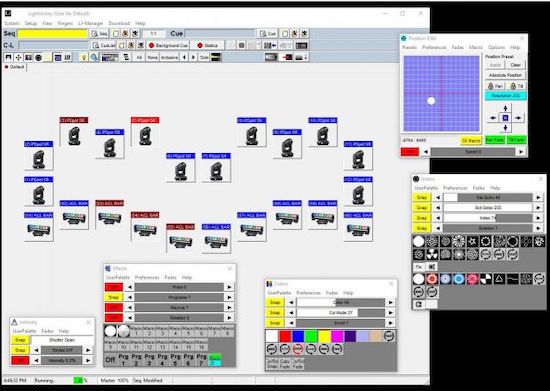Decrease Index value using left arrow

(437, 218)
